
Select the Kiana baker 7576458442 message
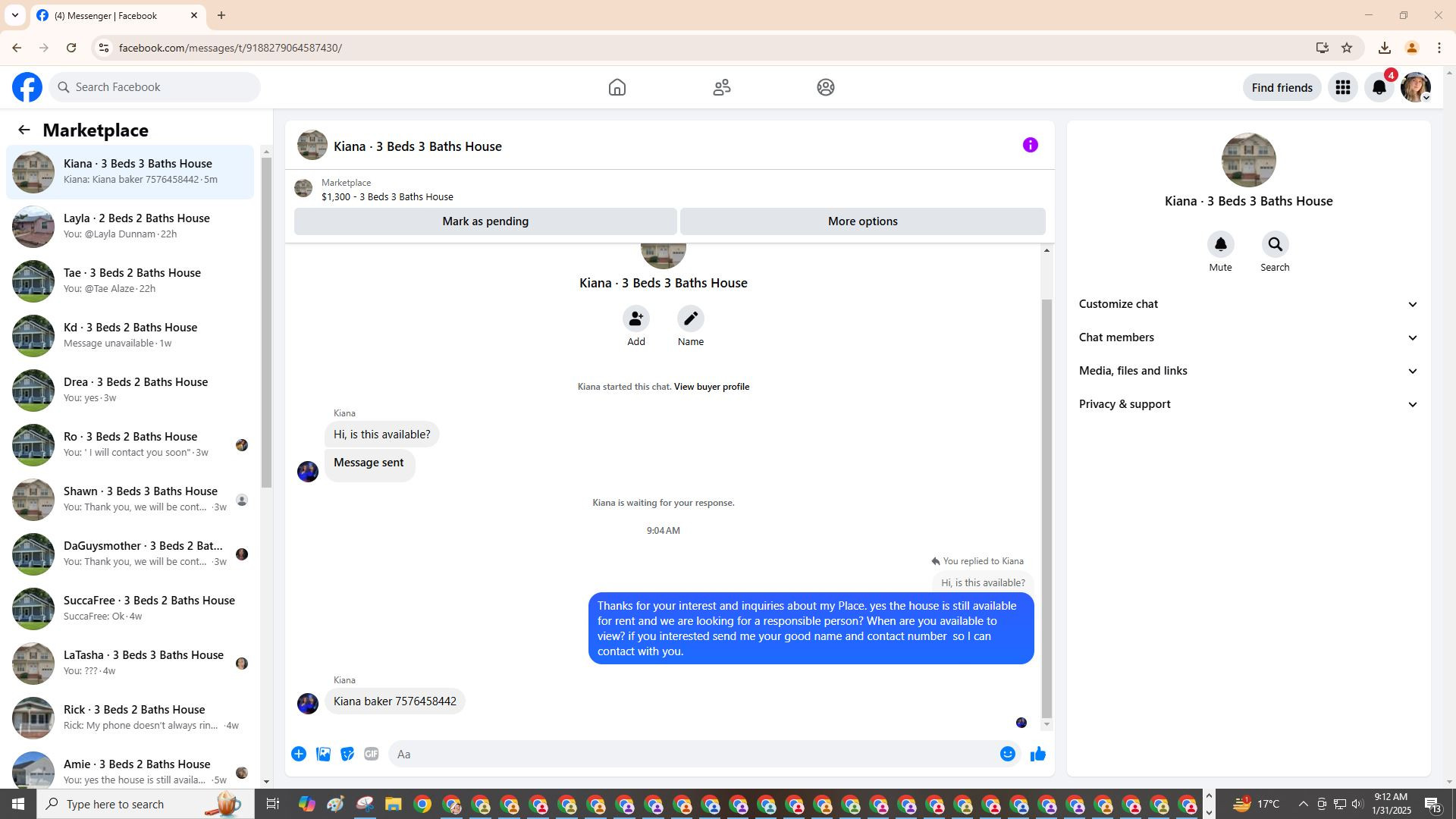tap(395, 701)
